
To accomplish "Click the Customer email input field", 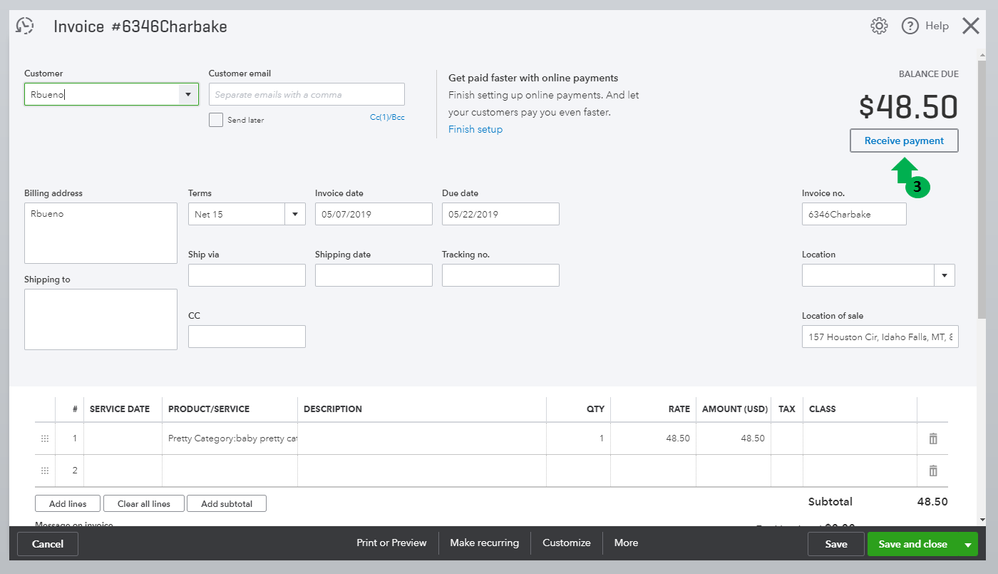I will (x=306, y=95).
